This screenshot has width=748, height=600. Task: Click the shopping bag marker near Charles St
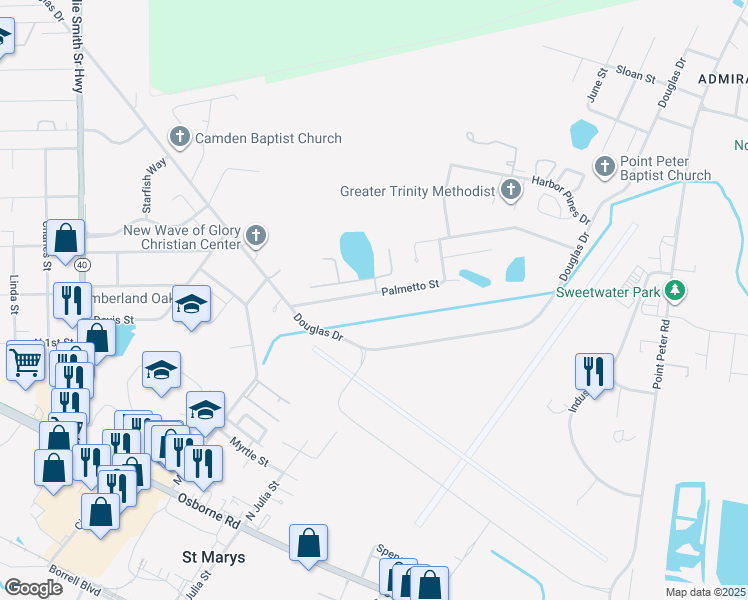click(x=66, y=239)
